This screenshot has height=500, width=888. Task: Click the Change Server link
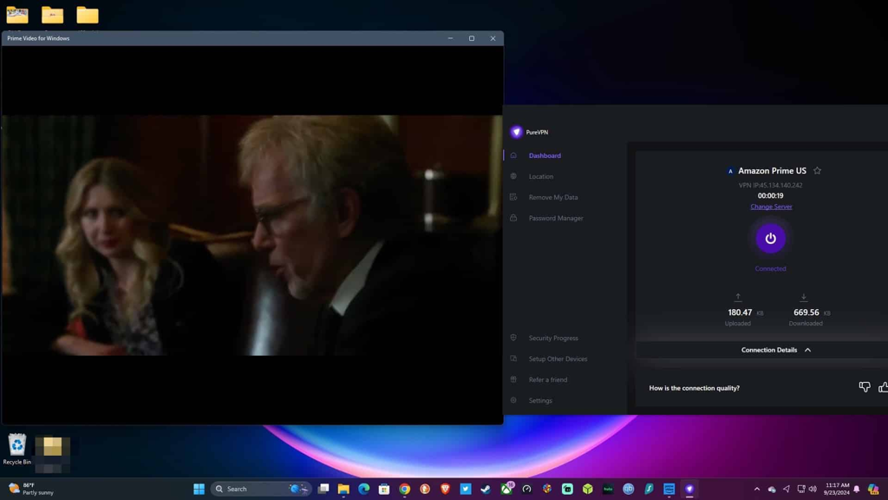pos(771,207)
